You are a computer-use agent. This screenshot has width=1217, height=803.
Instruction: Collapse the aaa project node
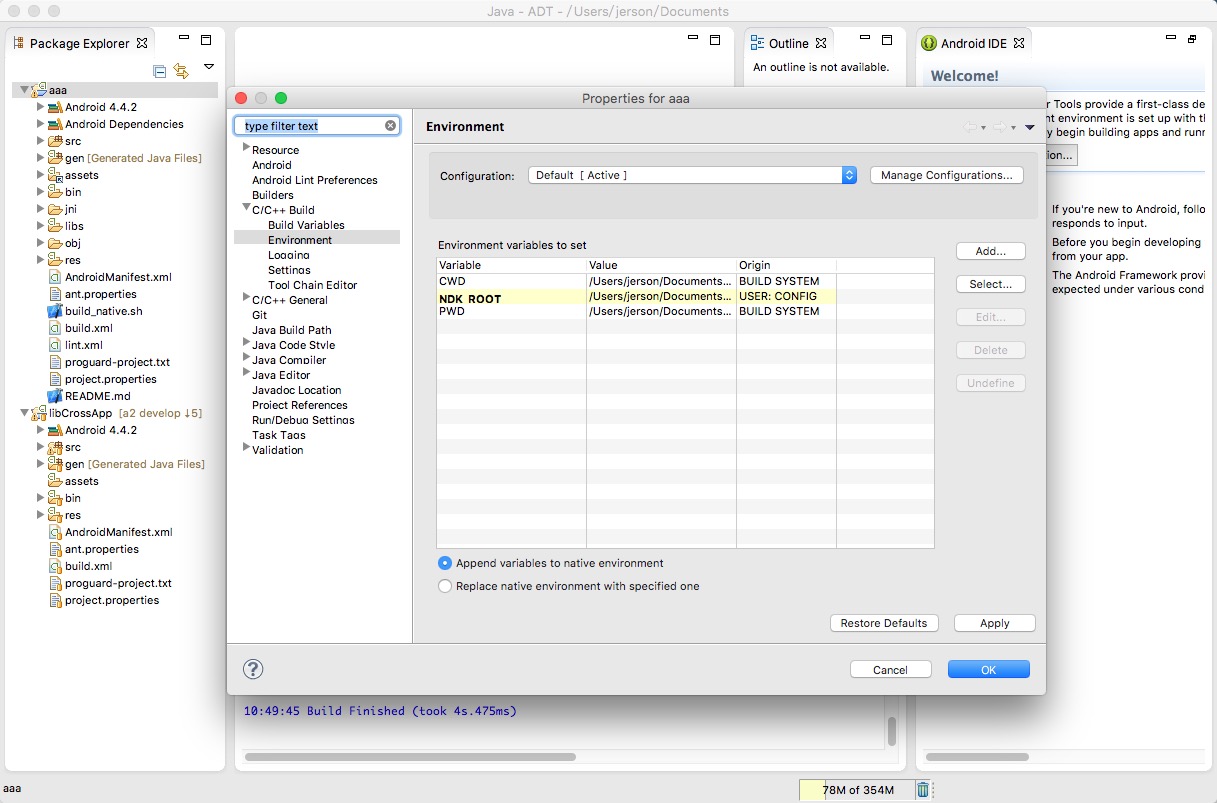[24, 90]
